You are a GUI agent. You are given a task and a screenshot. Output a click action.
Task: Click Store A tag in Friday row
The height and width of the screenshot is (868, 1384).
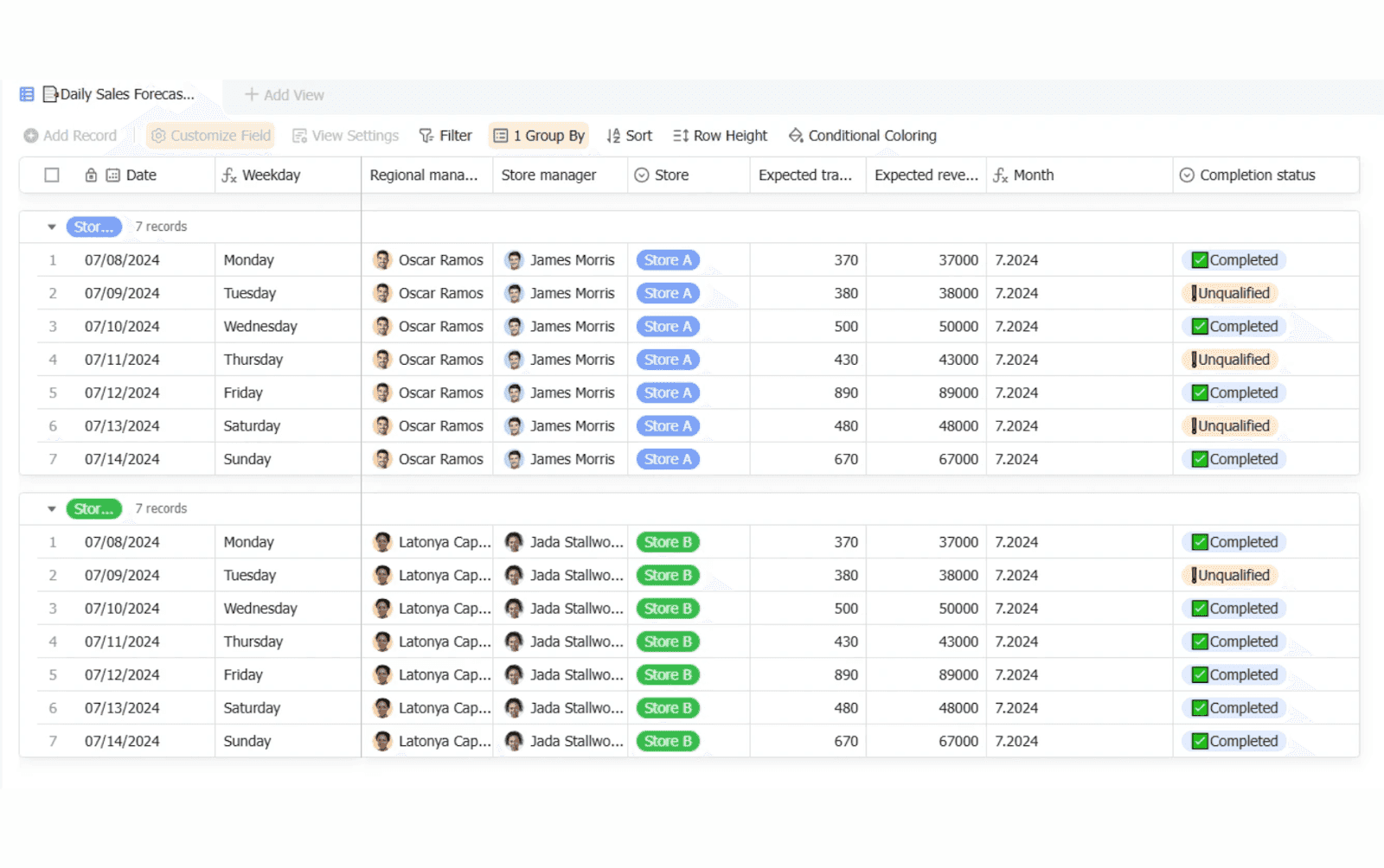click(668, 393)
